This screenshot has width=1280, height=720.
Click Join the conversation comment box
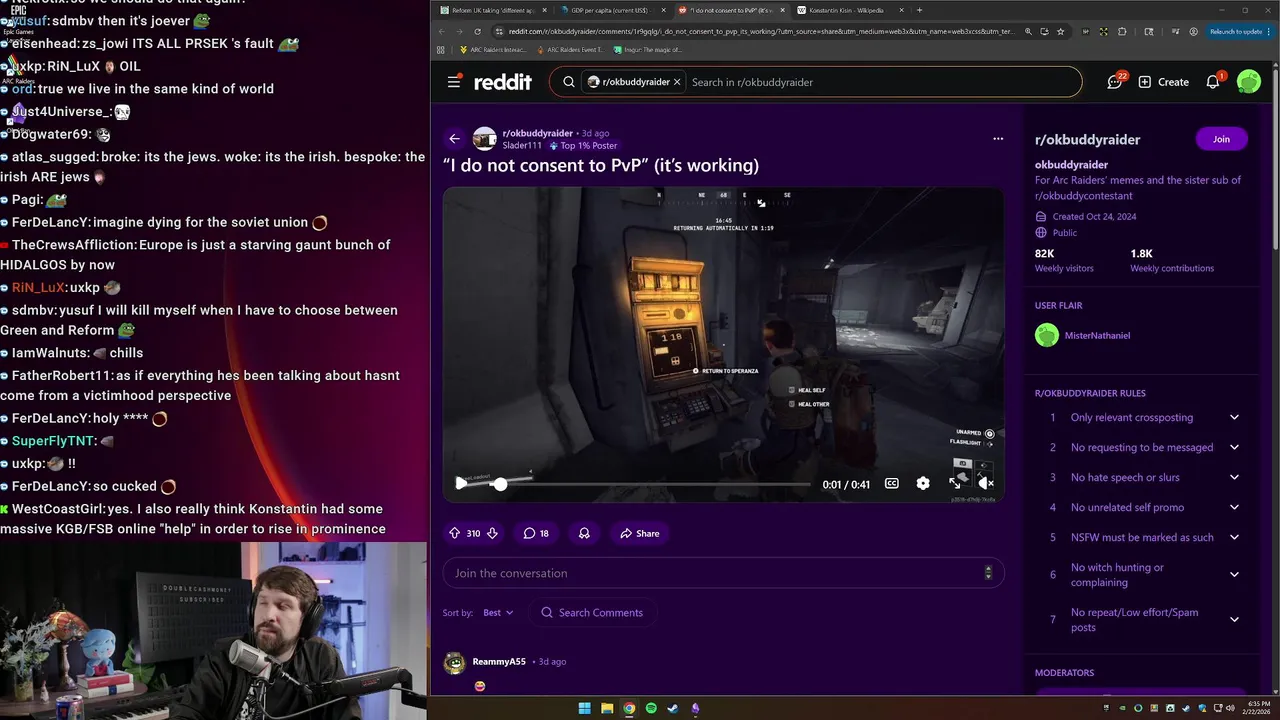click(x=723, y=573)
